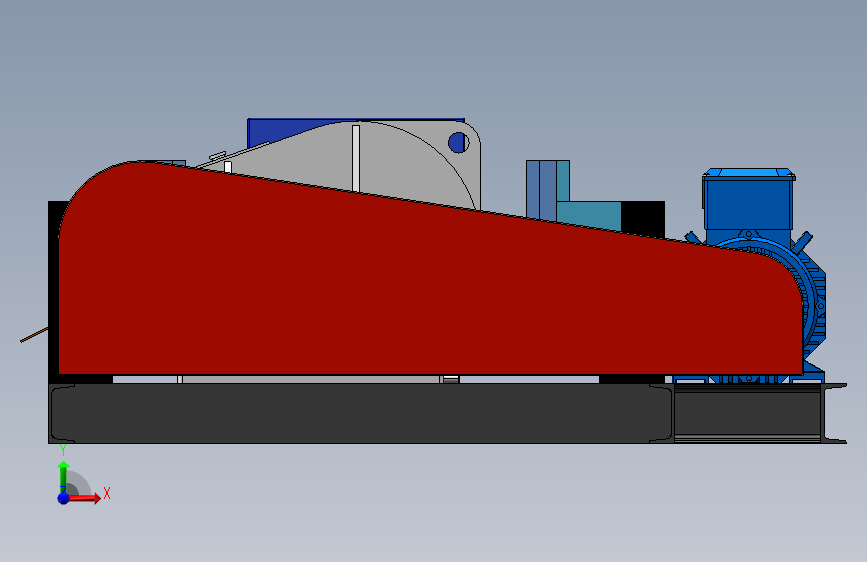Select the blue electric motor terminal box

748,199
